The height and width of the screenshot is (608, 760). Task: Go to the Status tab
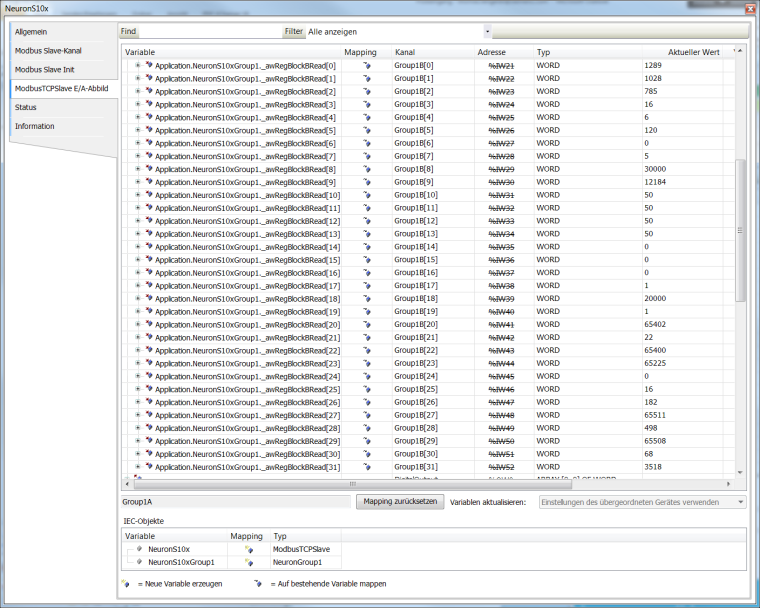26,107
